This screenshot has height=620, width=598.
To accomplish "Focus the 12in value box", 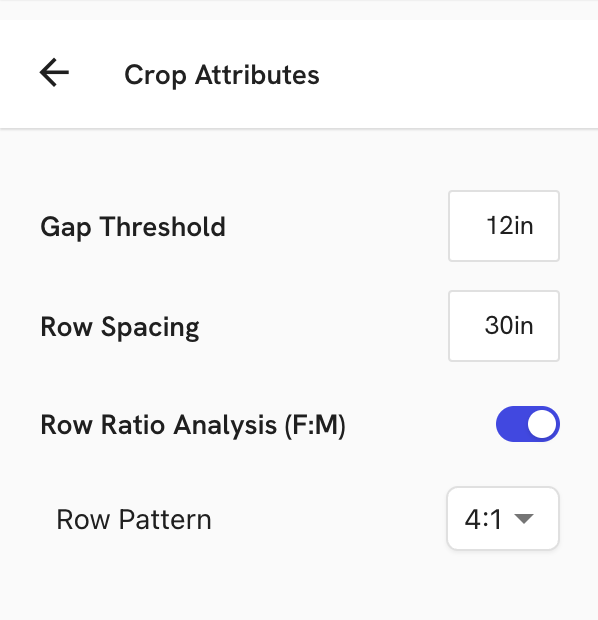I will point(504,226).
